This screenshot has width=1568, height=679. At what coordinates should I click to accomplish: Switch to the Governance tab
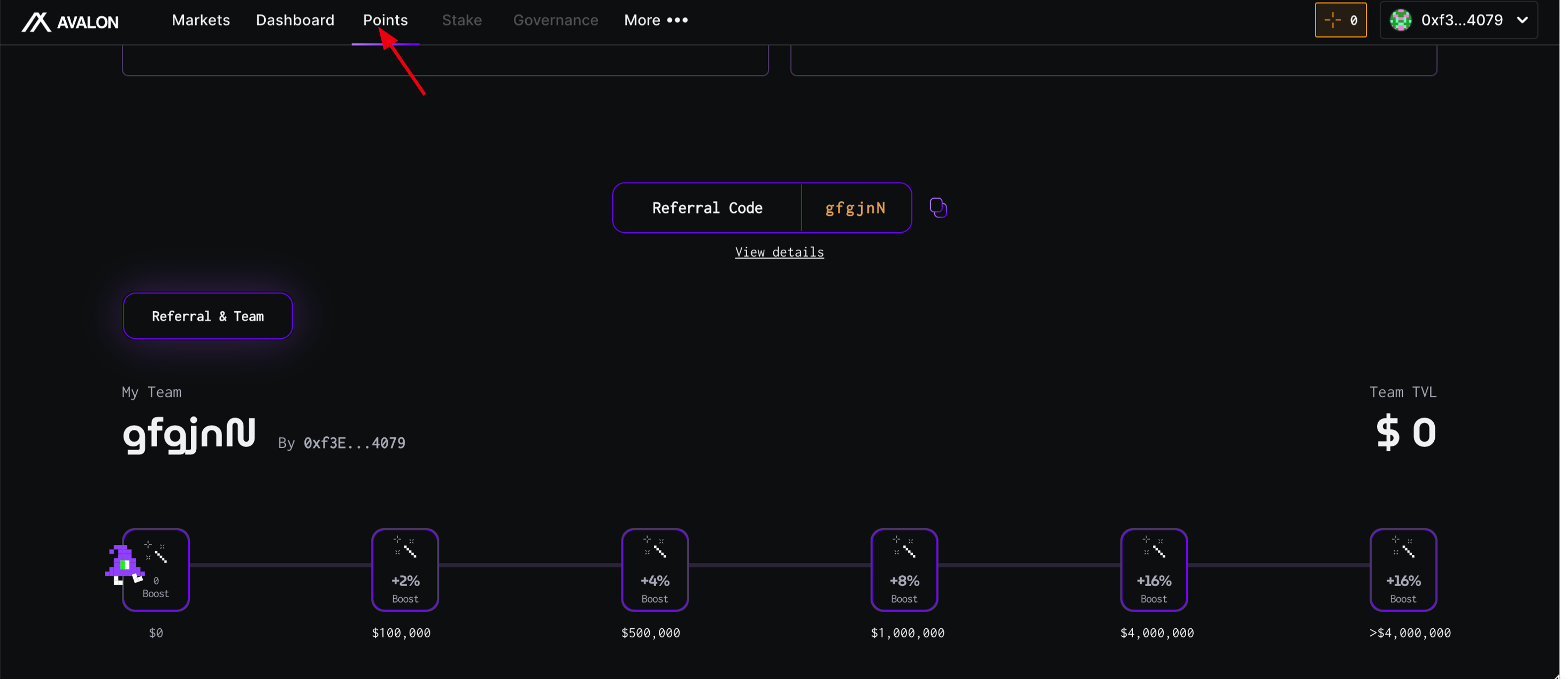pyautogui.click(x=556, y=20)
